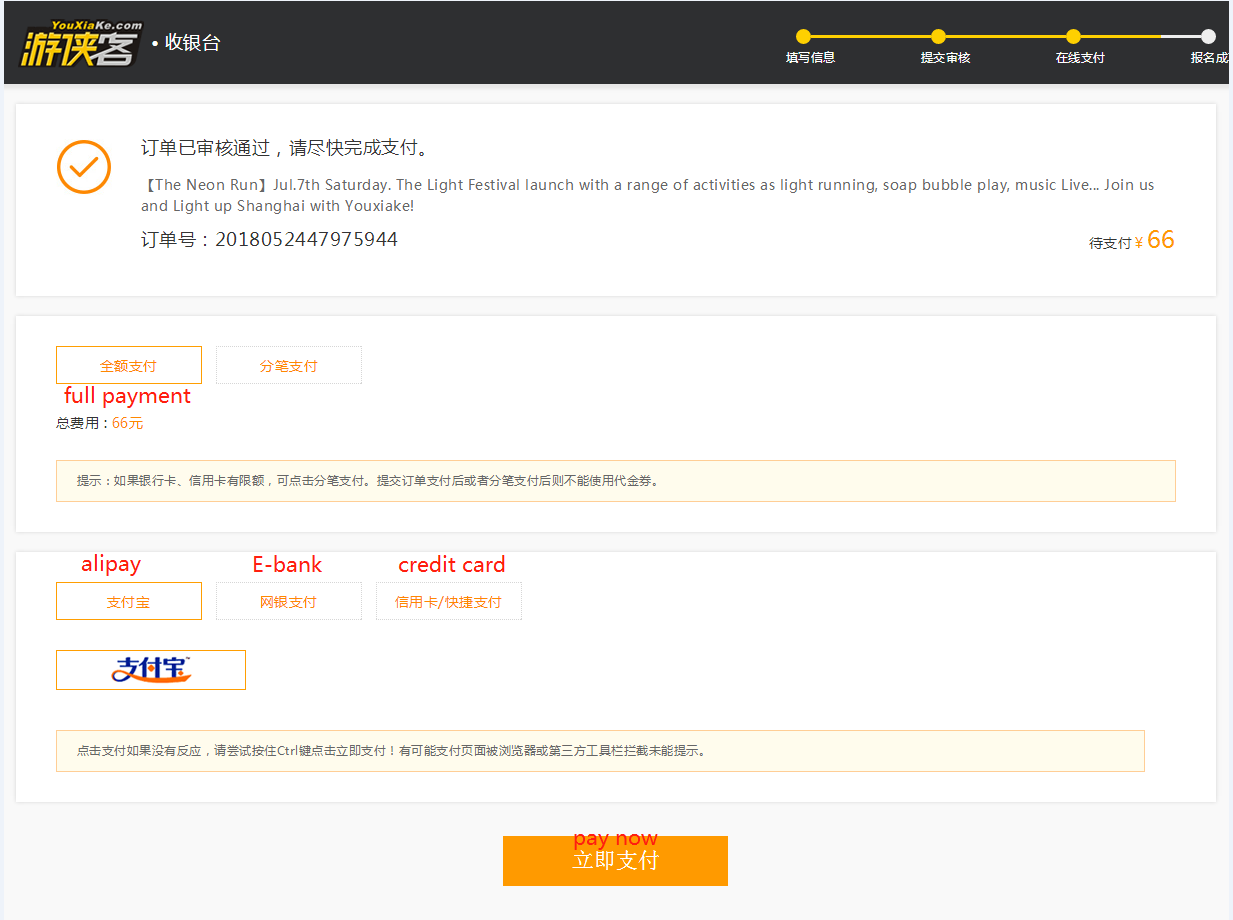This screenshot has height=920, width=1233.
Task: Click the 收银台 header title
Action: 192,43
